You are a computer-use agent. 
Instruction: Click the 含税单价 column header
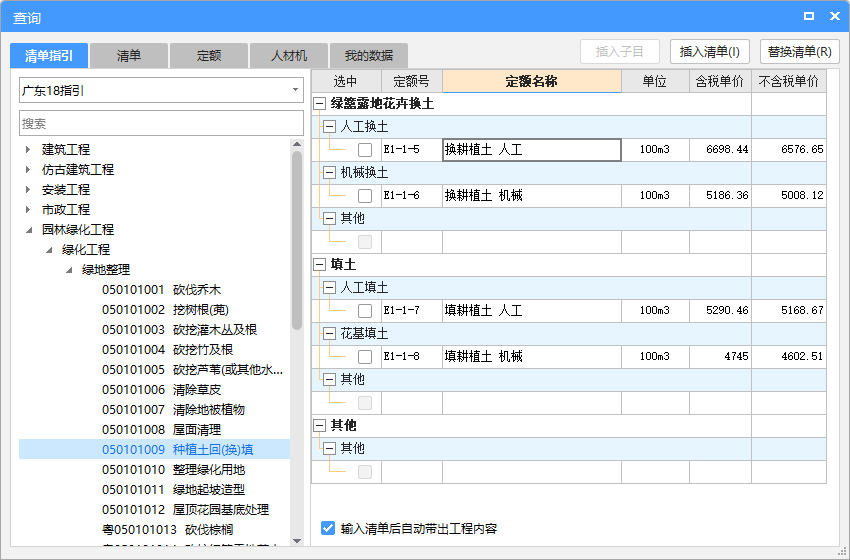click(x=720, y=81)
